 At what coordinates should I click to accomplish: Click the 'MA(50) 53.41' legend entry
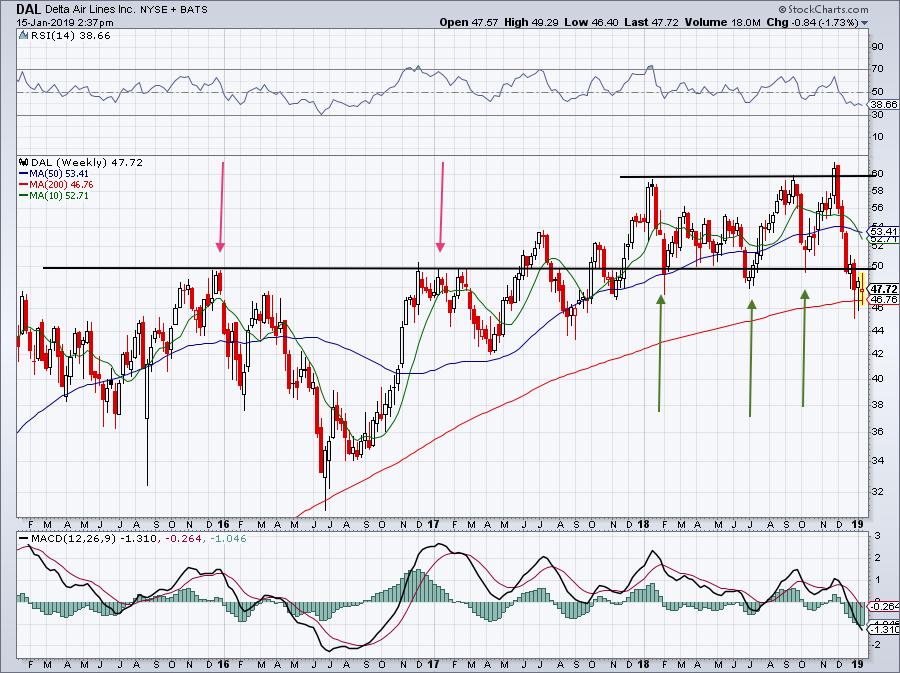point(53,174)
